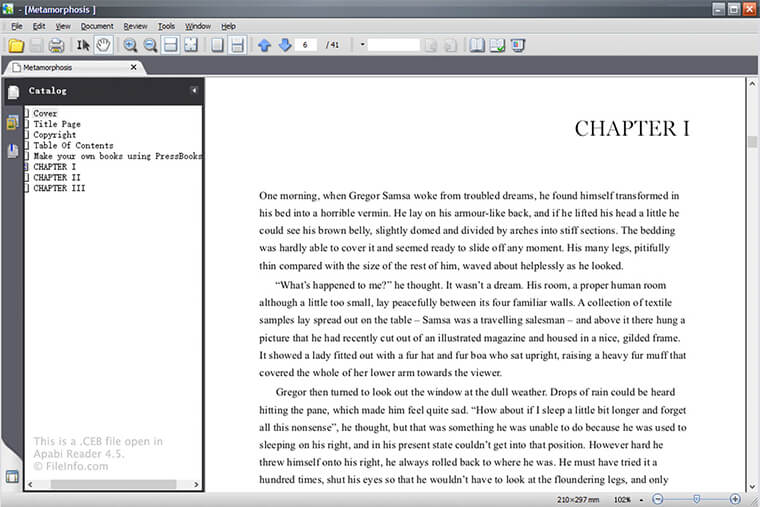Click the page number input field

click(x=306, y=45)
